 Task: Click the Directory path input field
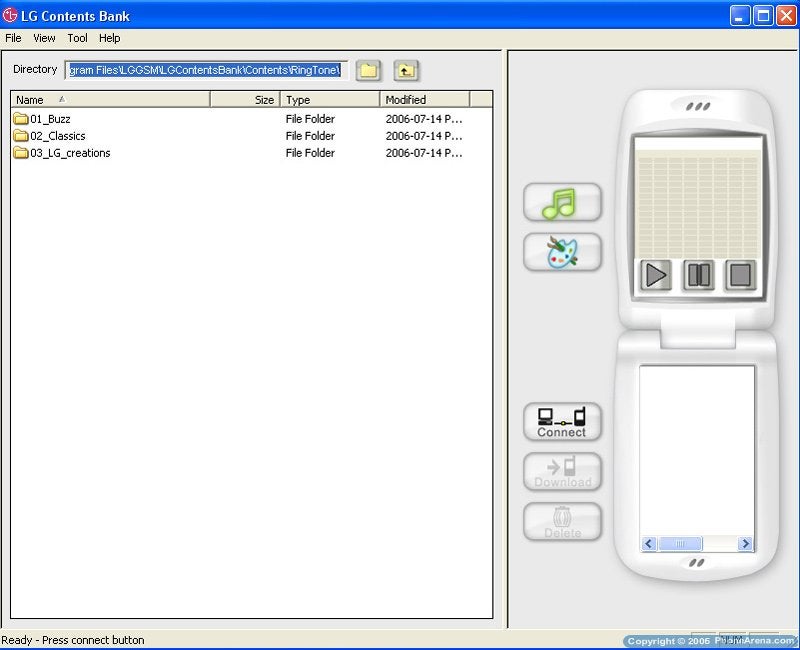pos(206,70)
